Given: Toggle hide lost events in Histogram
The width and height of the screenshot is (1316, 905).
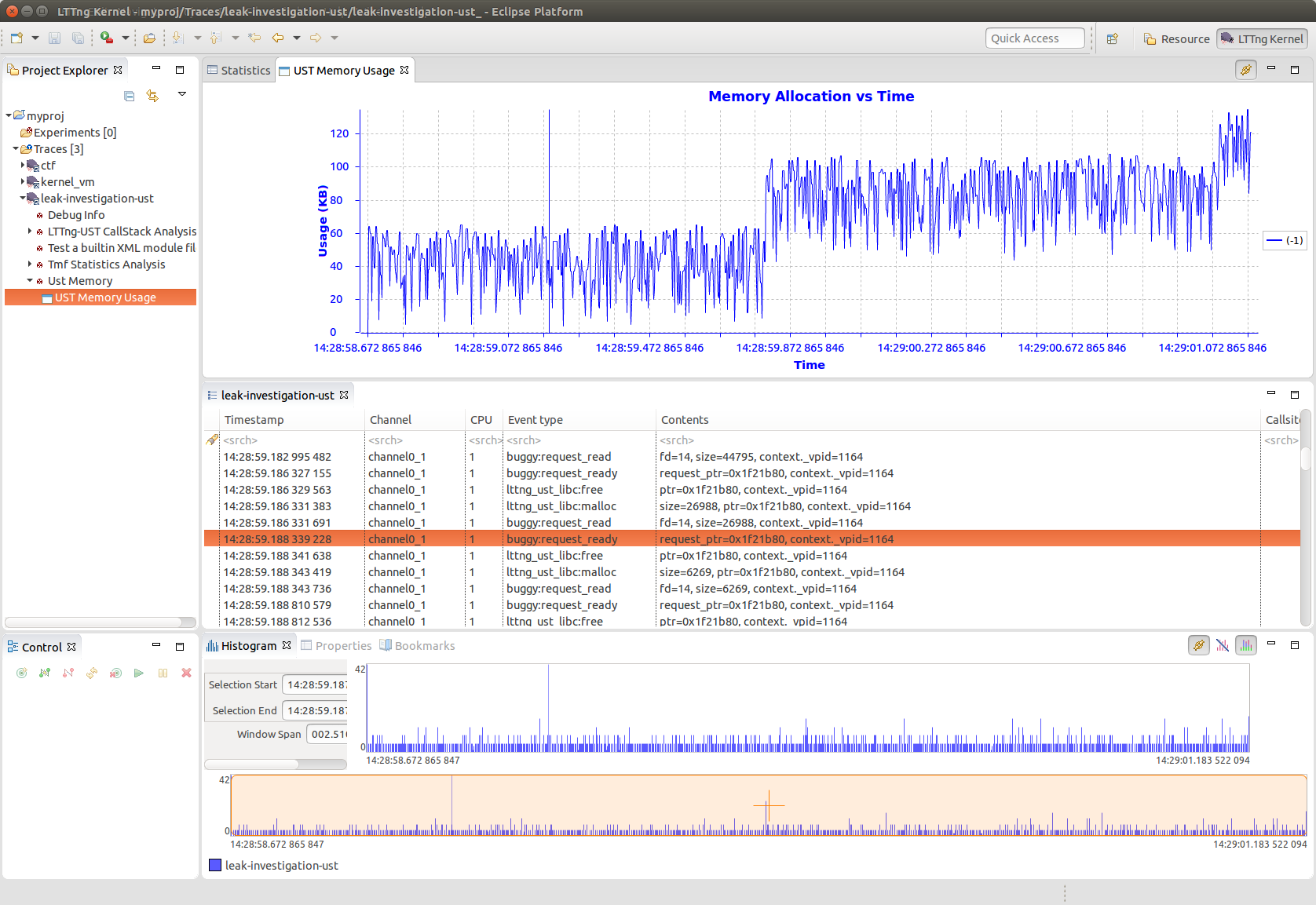Looking at the screenshot, I should pyautogui.click(x=1223, y=645).
